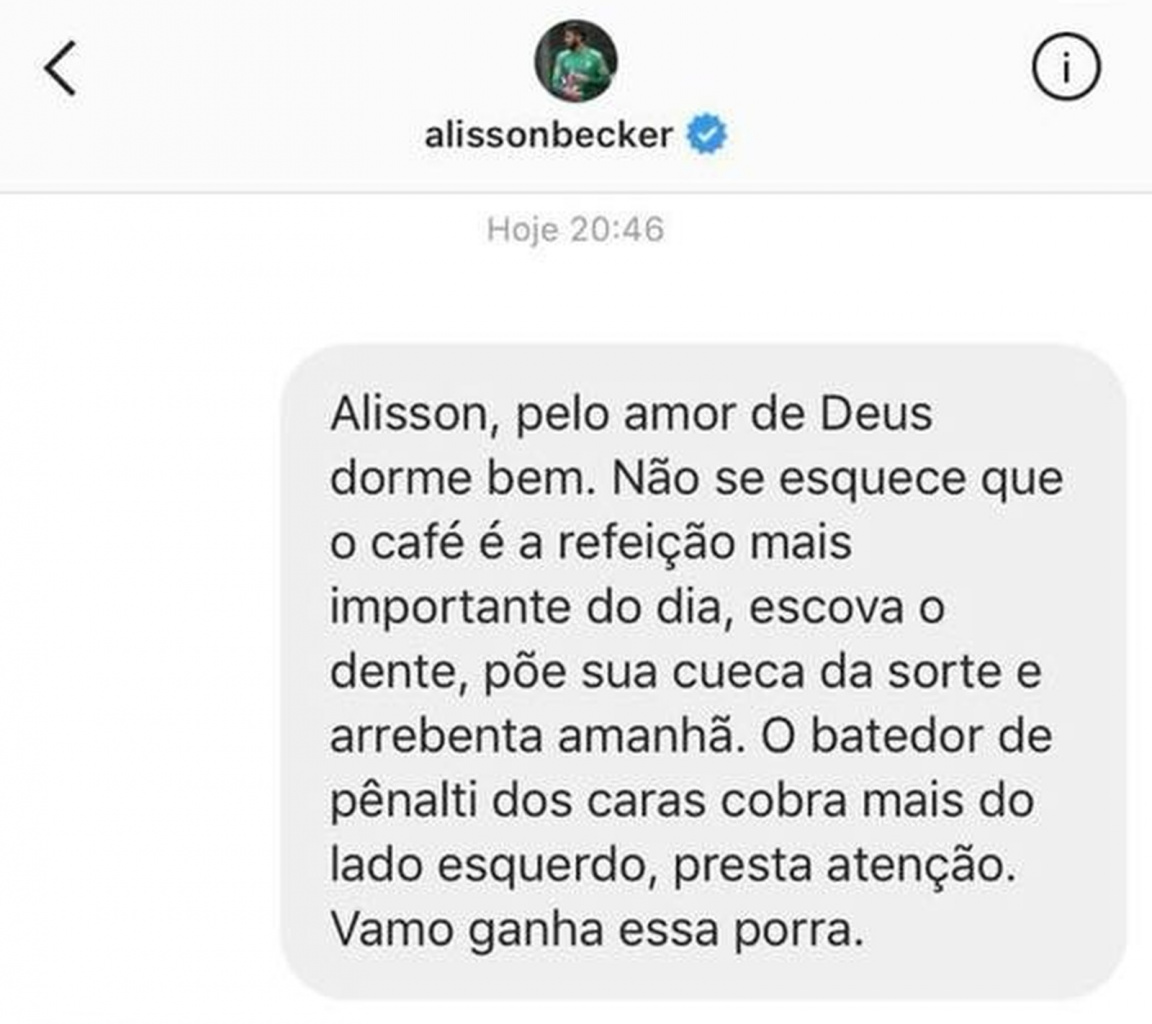Click the phrase "importante do dia"
Screen dimensions: 1152x1024
[525, 609]
